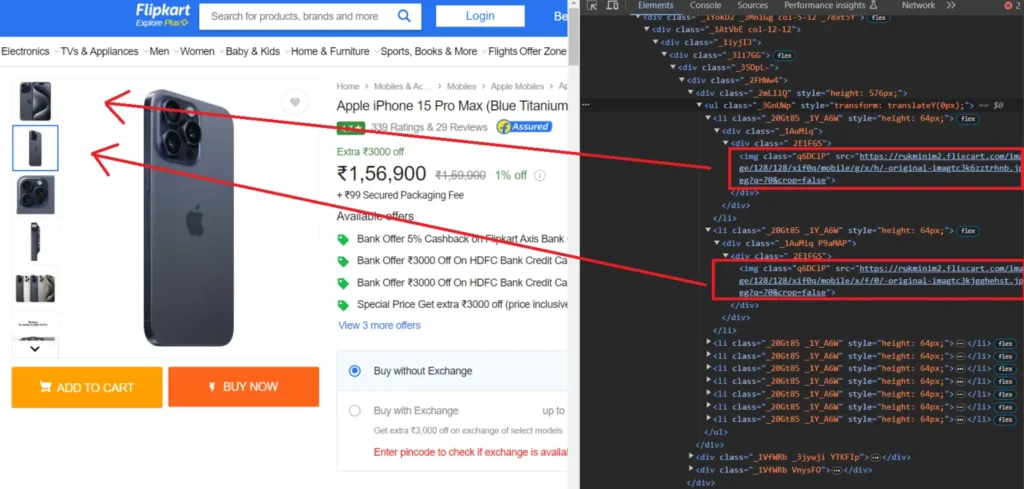Add product to wishlist with heart icon
This screenshot has height=489, width=1024.
click(x=295, y=102)
